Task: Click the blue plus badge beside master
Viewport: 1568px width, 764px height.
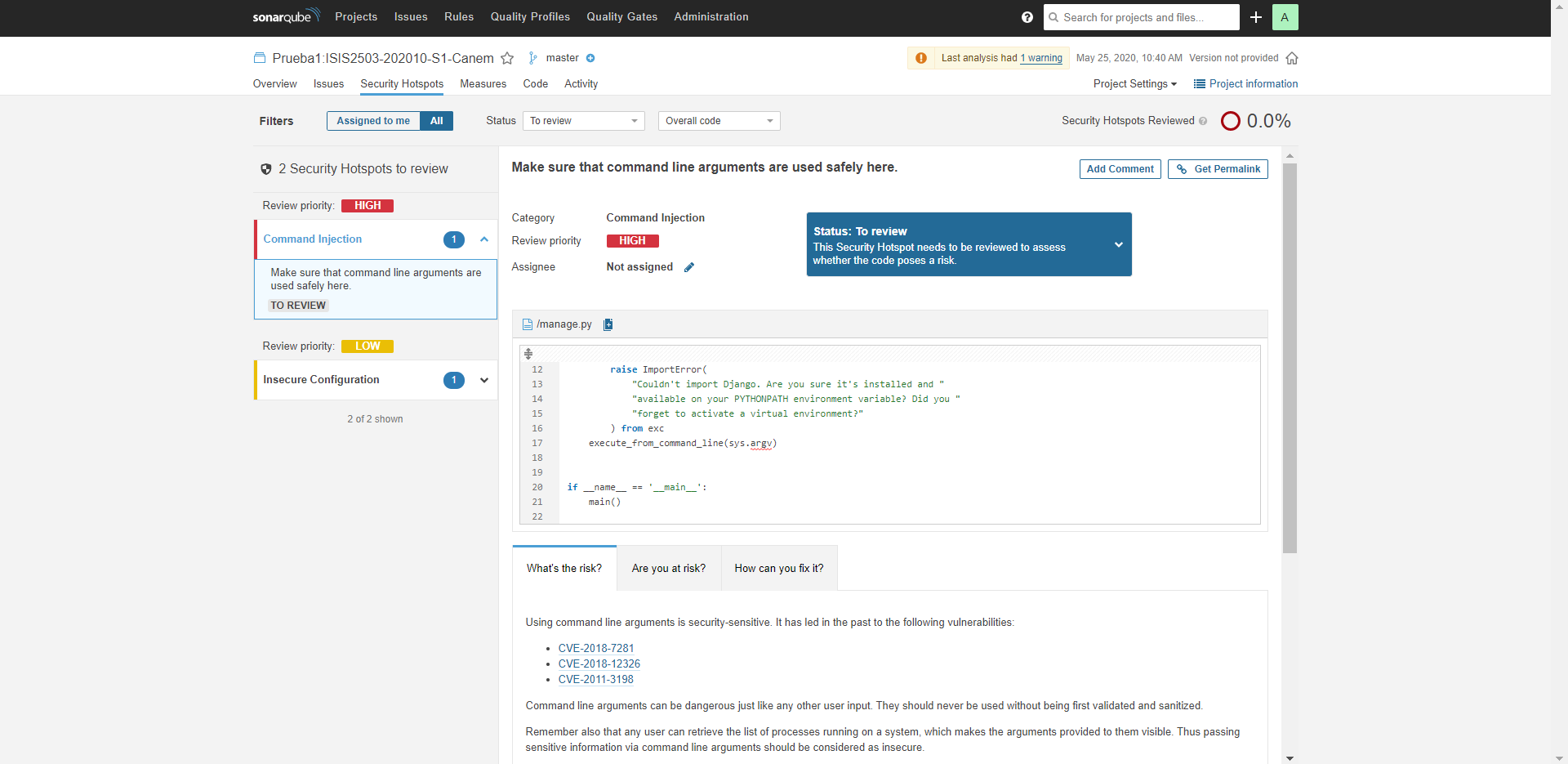Action: [x=590, y=58]
